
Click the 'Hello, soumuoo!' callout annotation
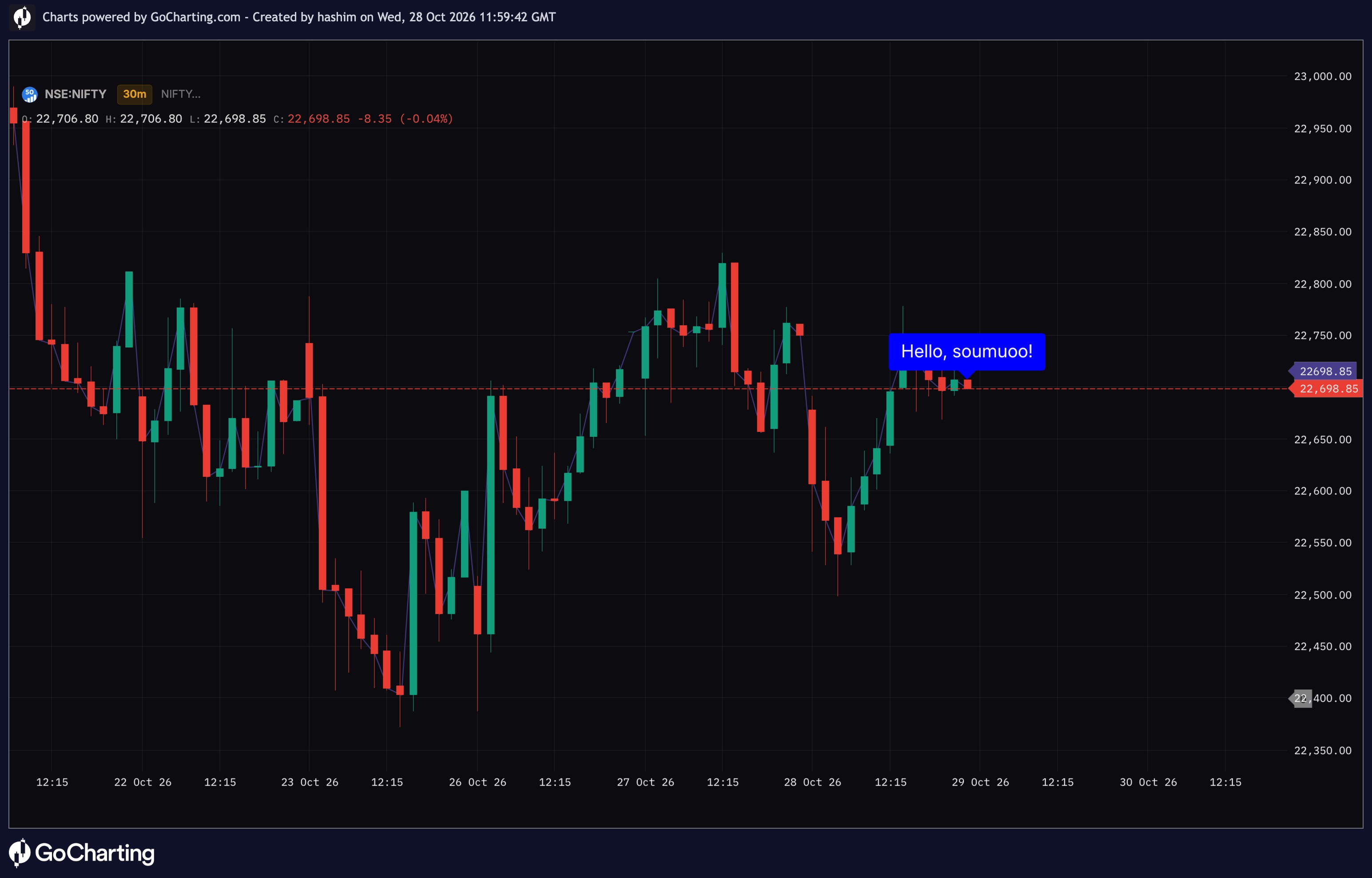tap(966, 352)
